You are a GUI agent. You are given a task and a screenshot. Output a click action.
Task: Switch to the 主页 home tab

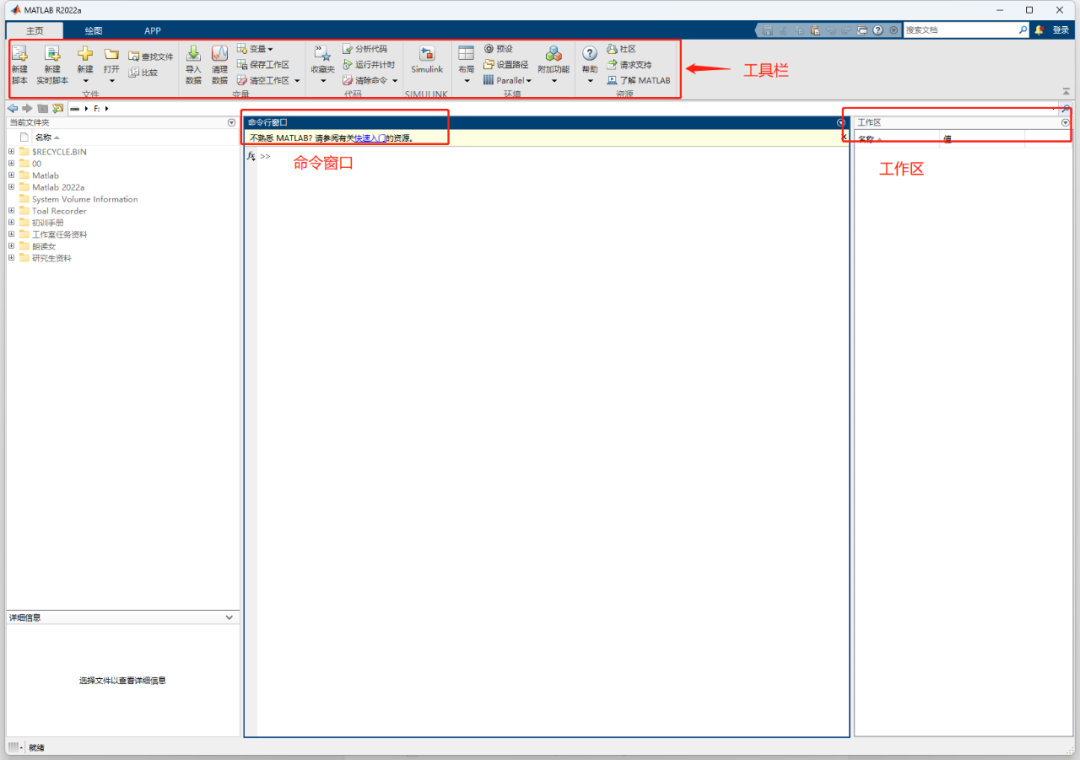click(35, 30)
